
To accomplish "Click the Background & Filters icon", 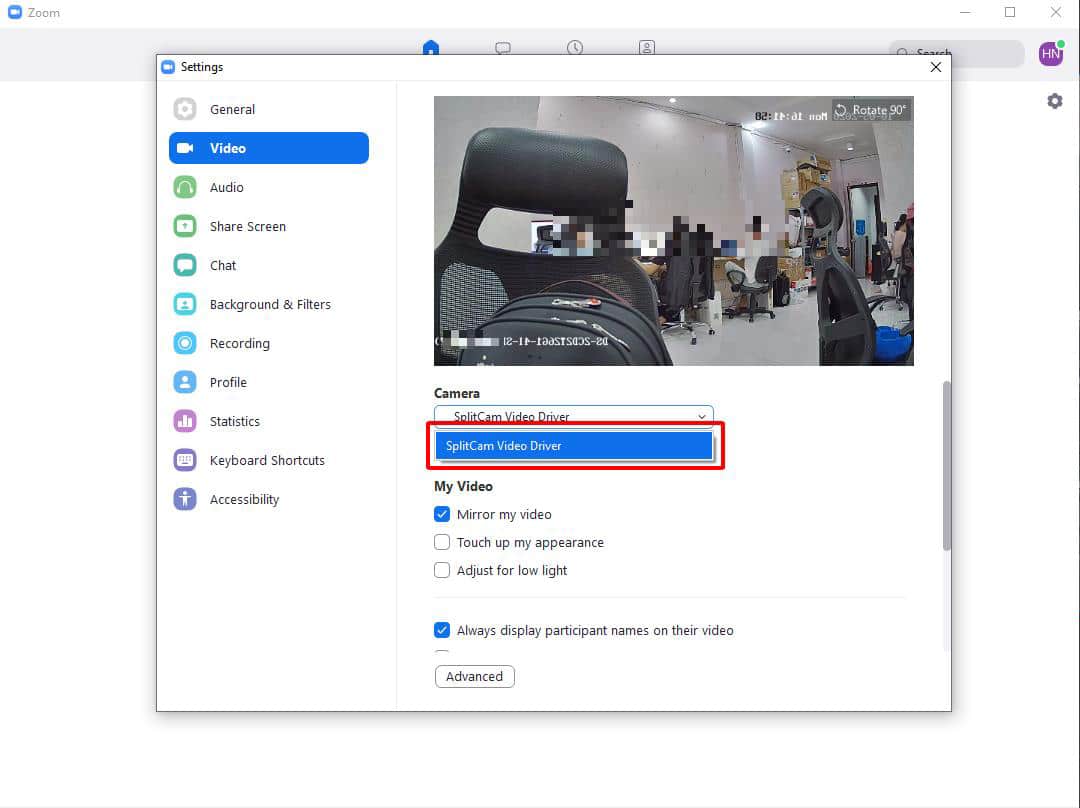I will (185, 304).
